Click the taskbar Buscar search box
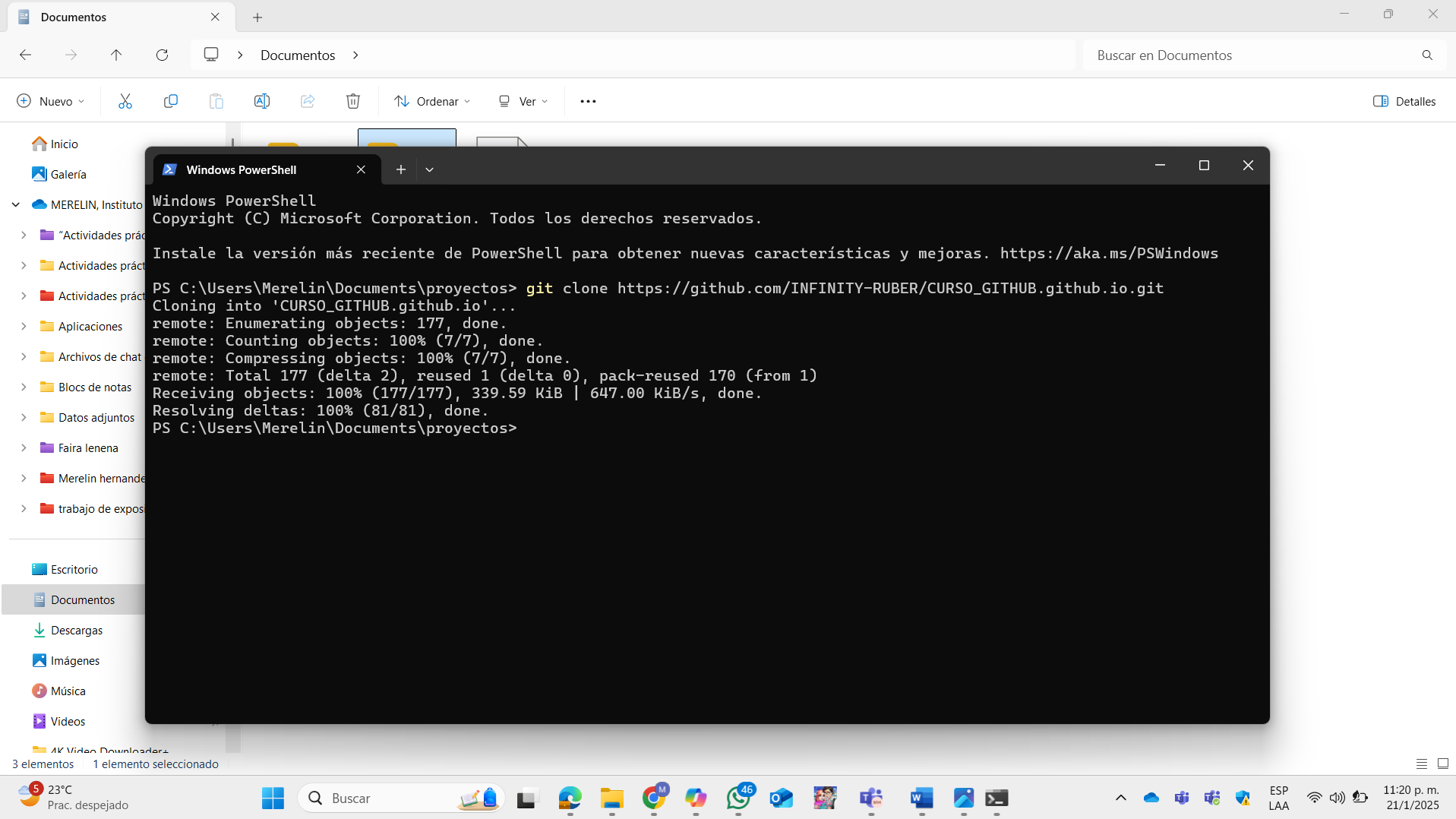This screenshot has width=1456, height=819. [401, 798]
